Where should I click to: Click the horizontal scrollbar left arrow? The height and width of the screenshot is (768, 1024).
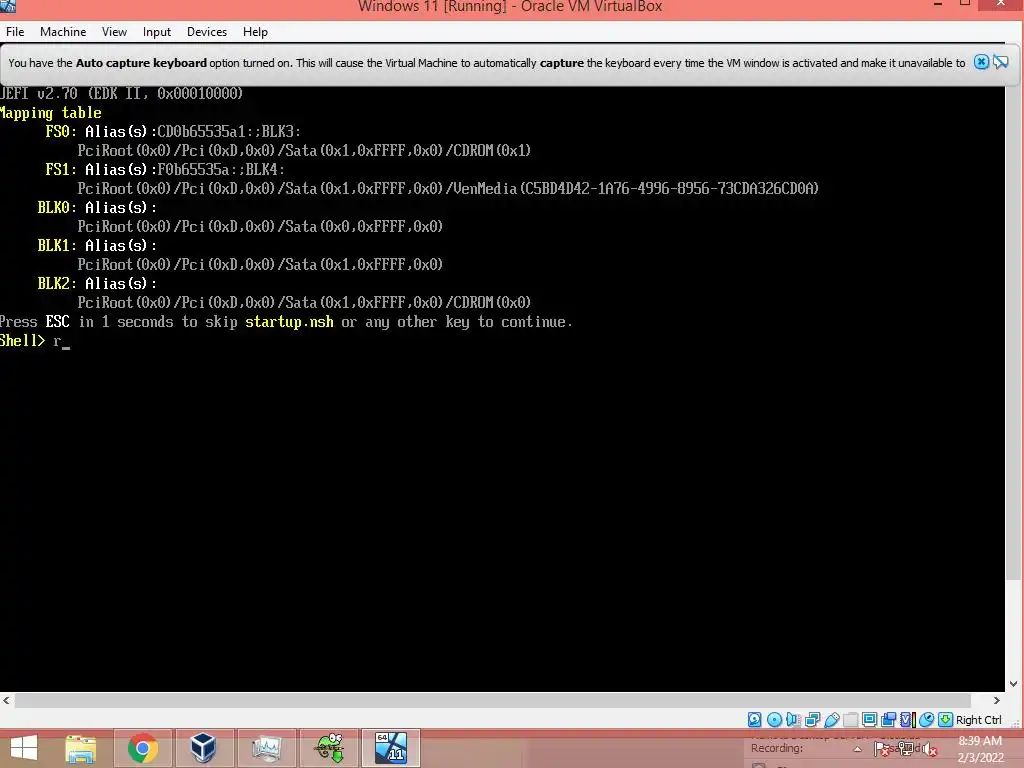6,700
